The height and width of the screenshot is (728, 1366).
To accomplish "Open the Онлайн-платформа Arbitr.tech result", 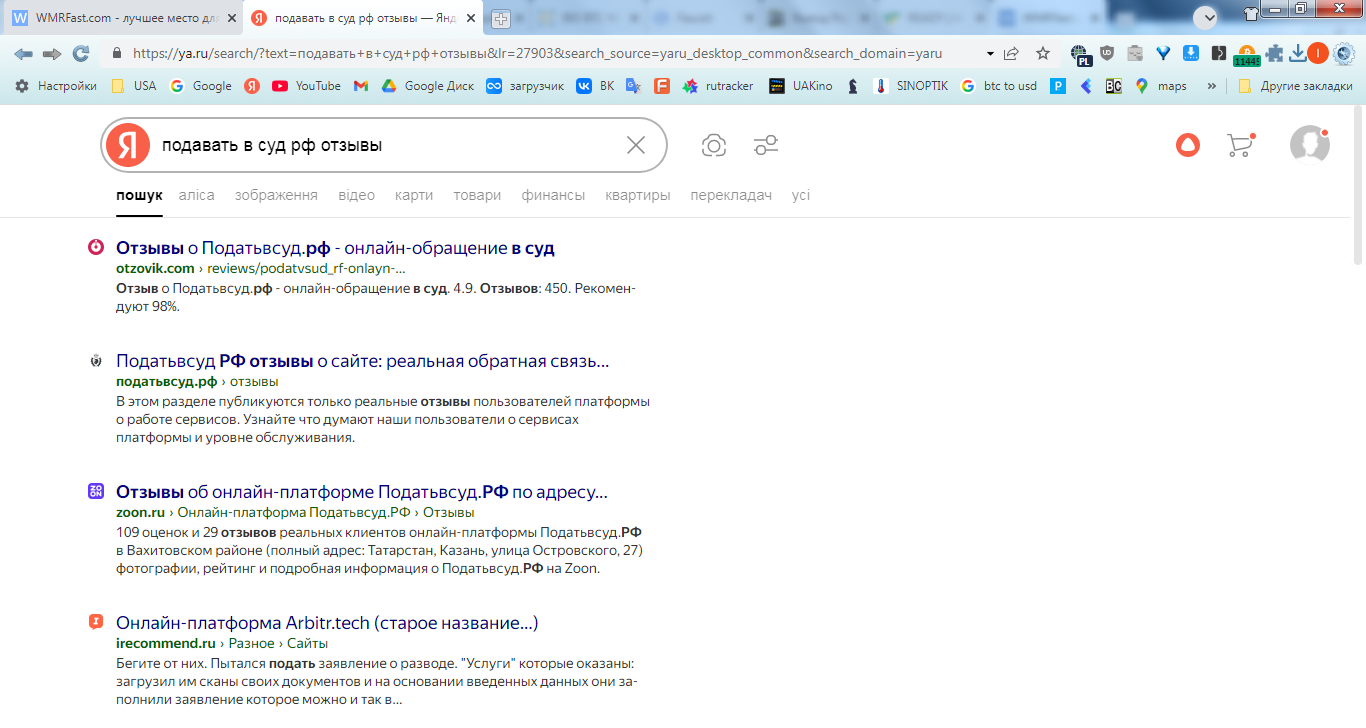I will pyautogui.click(x=327, y=623).
